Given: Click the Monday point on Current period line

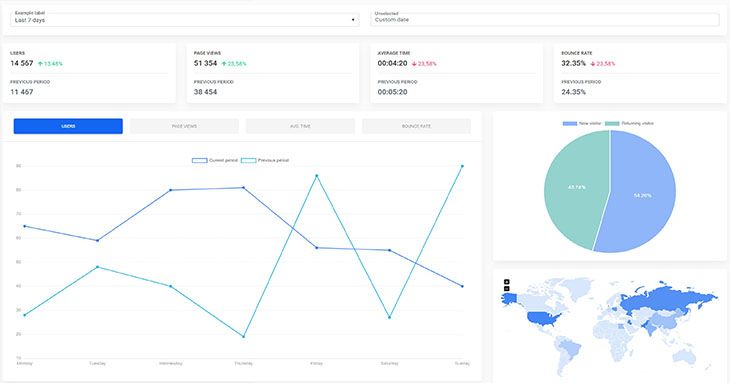Looking at the screenshot, I should pos(24,226).
